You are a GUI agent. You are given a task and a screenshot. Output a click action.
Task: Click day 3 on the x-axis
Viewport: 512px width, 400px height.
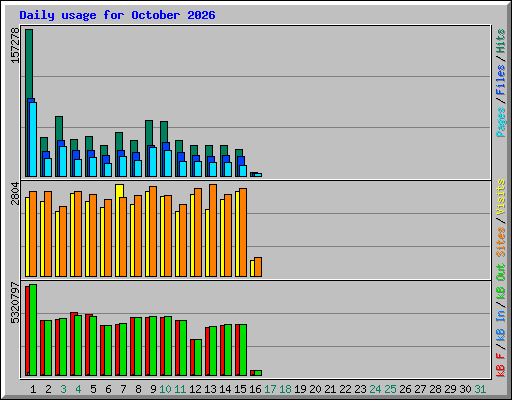point(63,389)
